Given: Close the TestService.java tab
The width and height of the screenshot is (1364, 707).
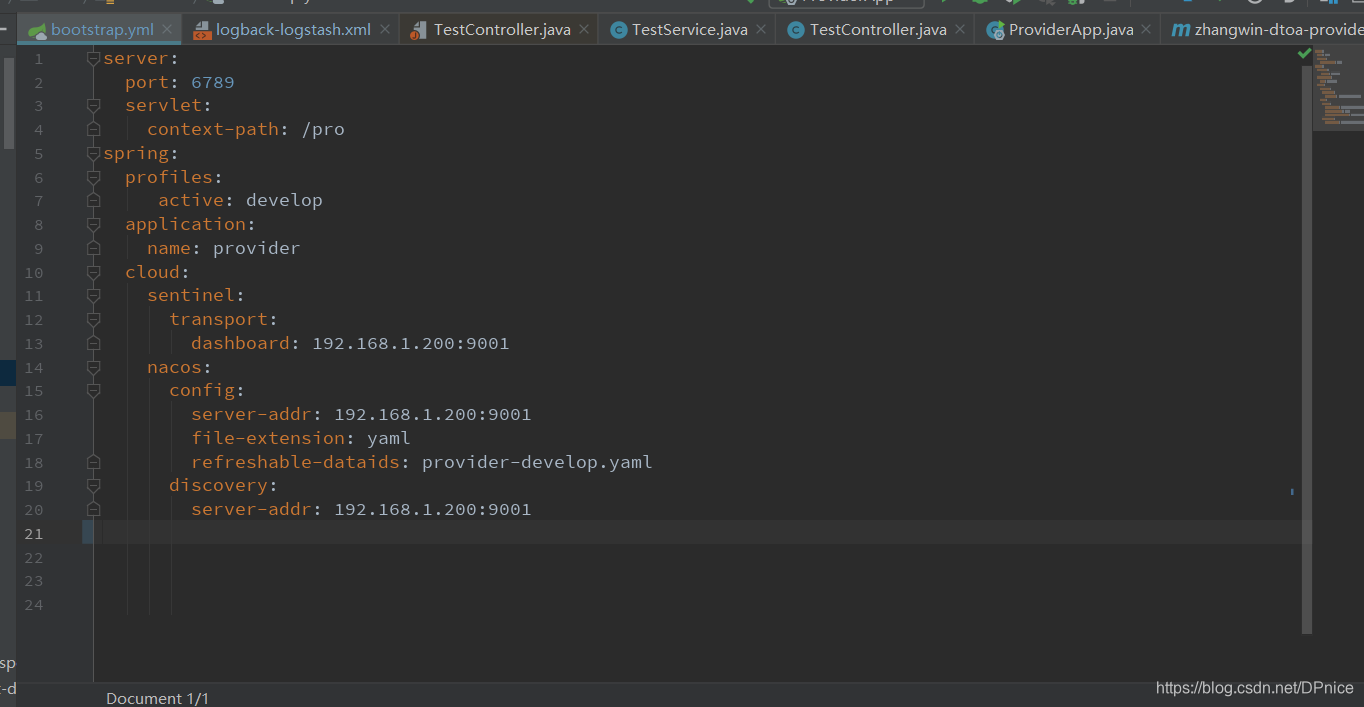Looking at the screenshot, I should 761,30.
